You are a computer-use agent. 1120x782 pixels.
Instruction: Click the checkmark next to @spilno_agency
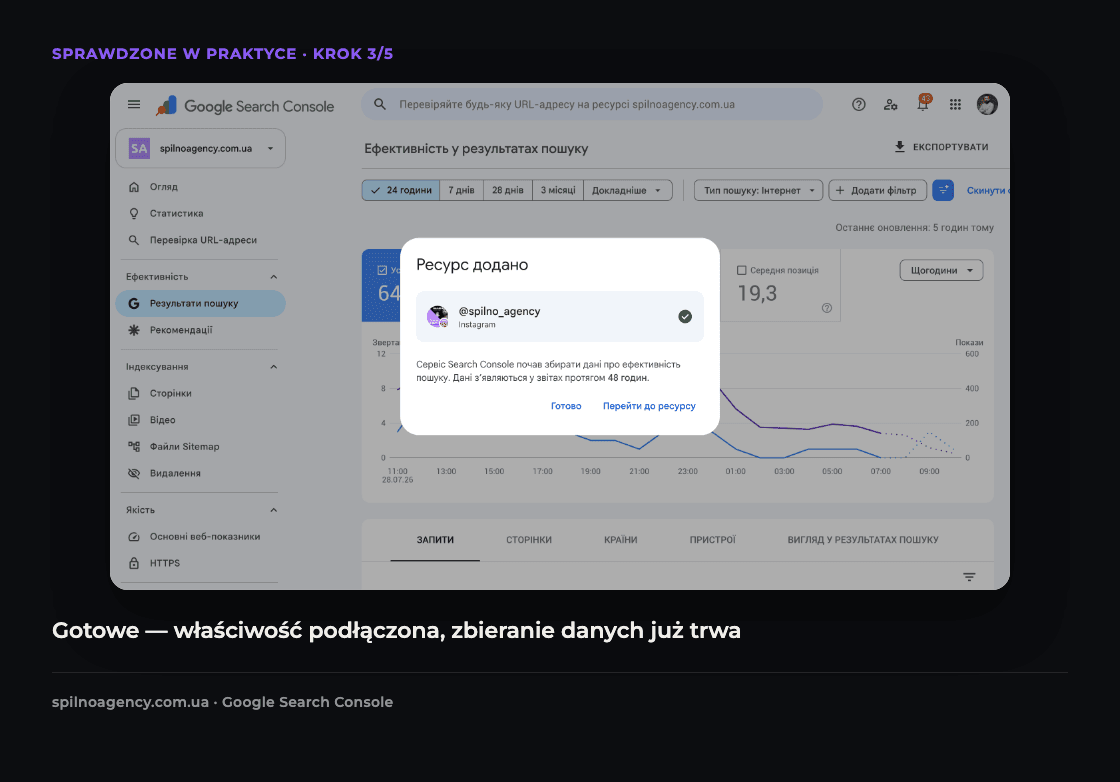(x=684, y=316)
